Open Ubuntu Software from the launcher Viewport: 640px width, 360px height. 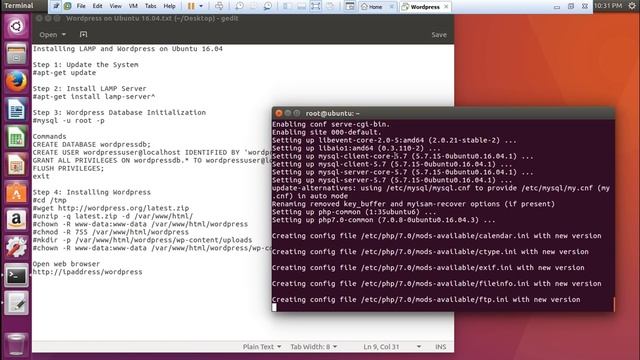click(x=16, y=193)
